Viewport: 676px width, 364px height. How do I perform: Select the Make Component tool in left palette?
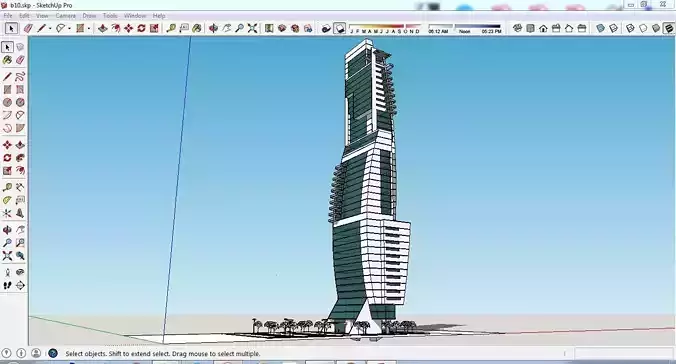point(20,47)
